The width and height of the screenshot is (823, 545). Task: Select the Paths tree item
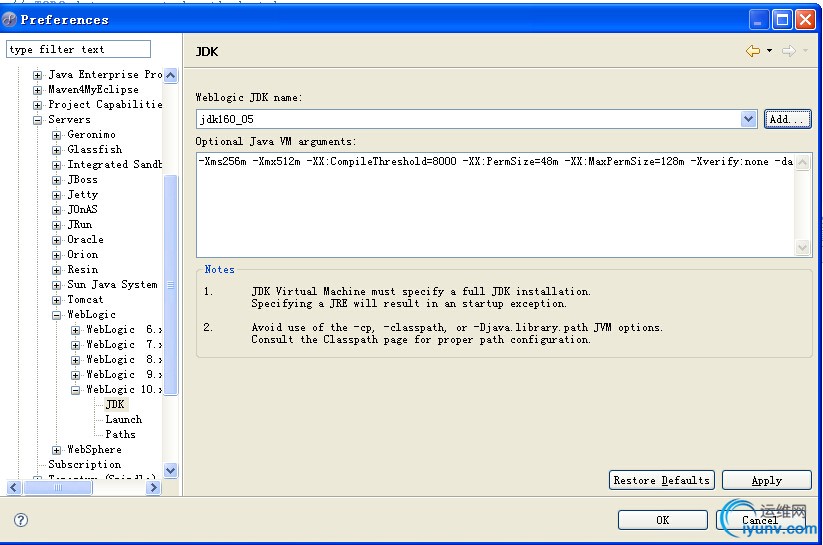click(120, 434)
